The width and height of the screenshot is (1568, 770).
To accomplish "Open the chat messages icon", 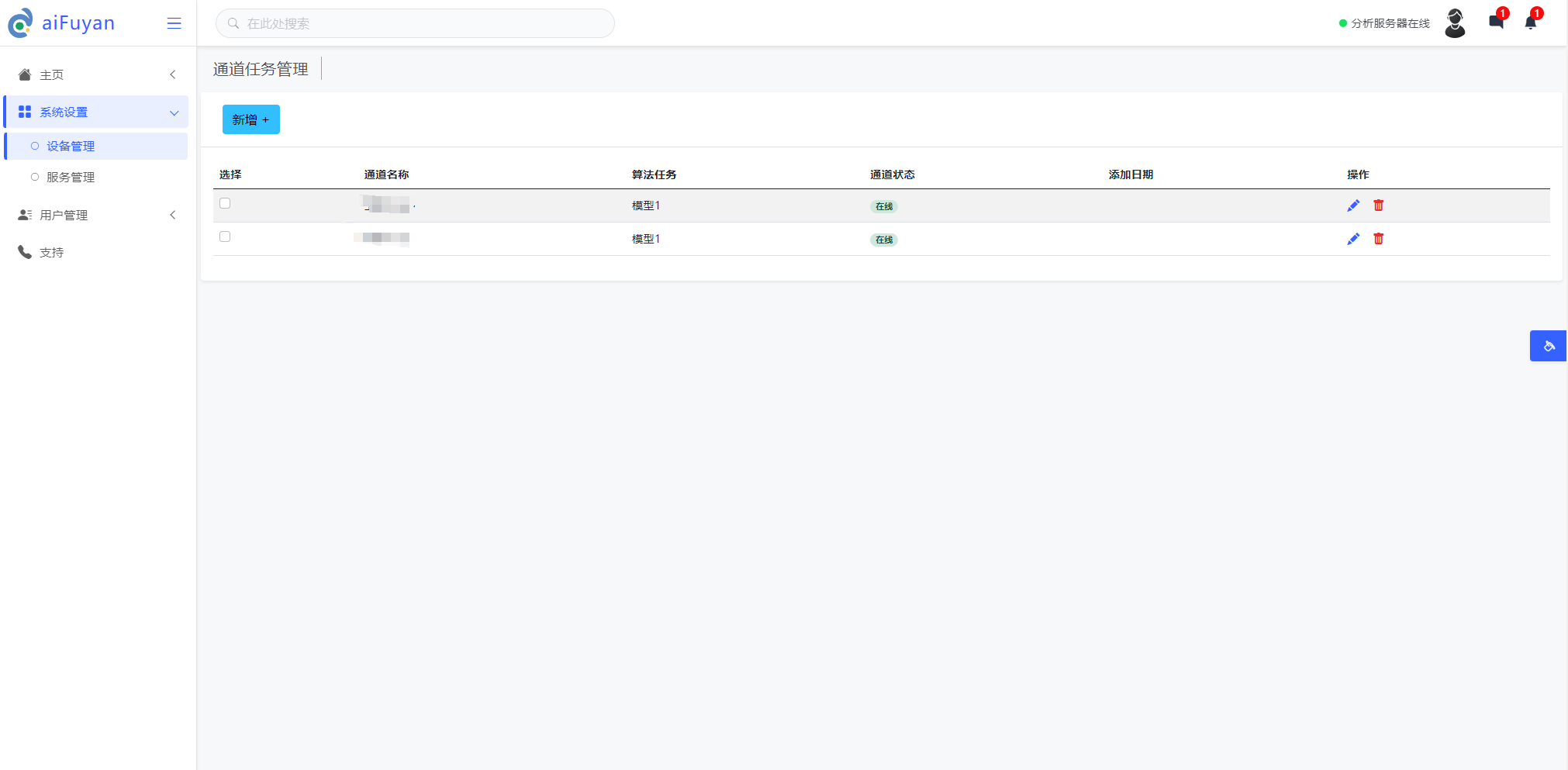I will (x=1497, y=22).
